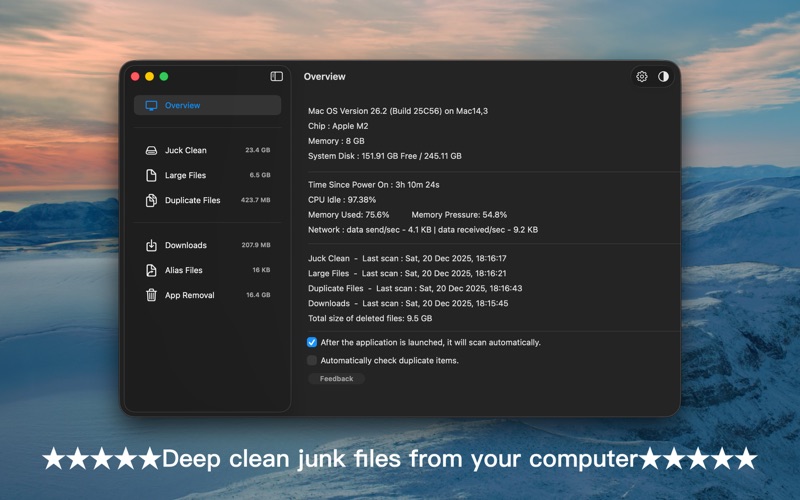The width and height of the screenshot is (800, 500).
Task: Open the Downloads section label
Action: tap(186, 245)
